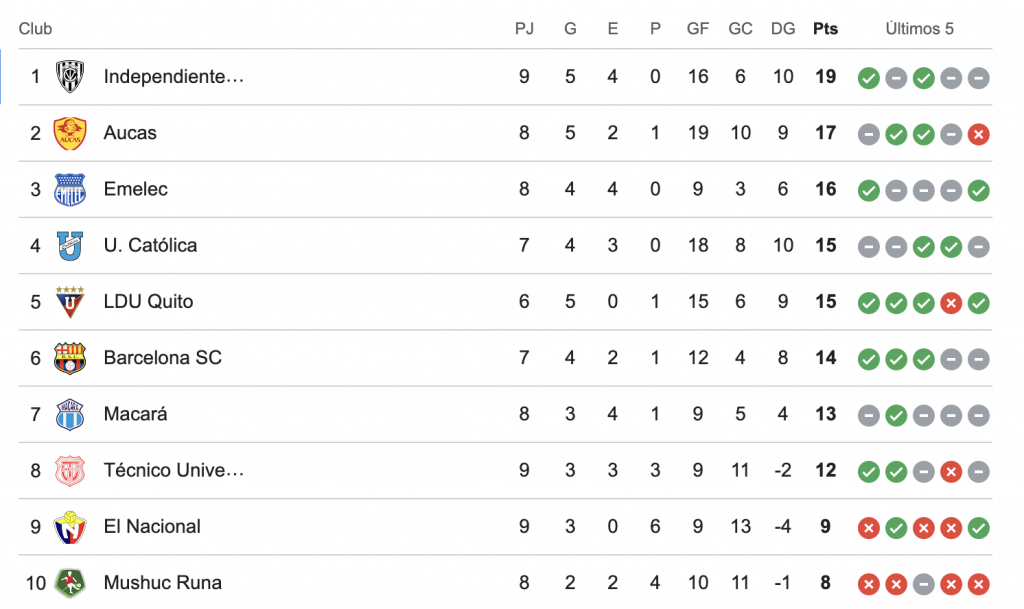Click the Mushuc Runa team badge
The width and height of the screenshot is (1024, 609).
70,582
